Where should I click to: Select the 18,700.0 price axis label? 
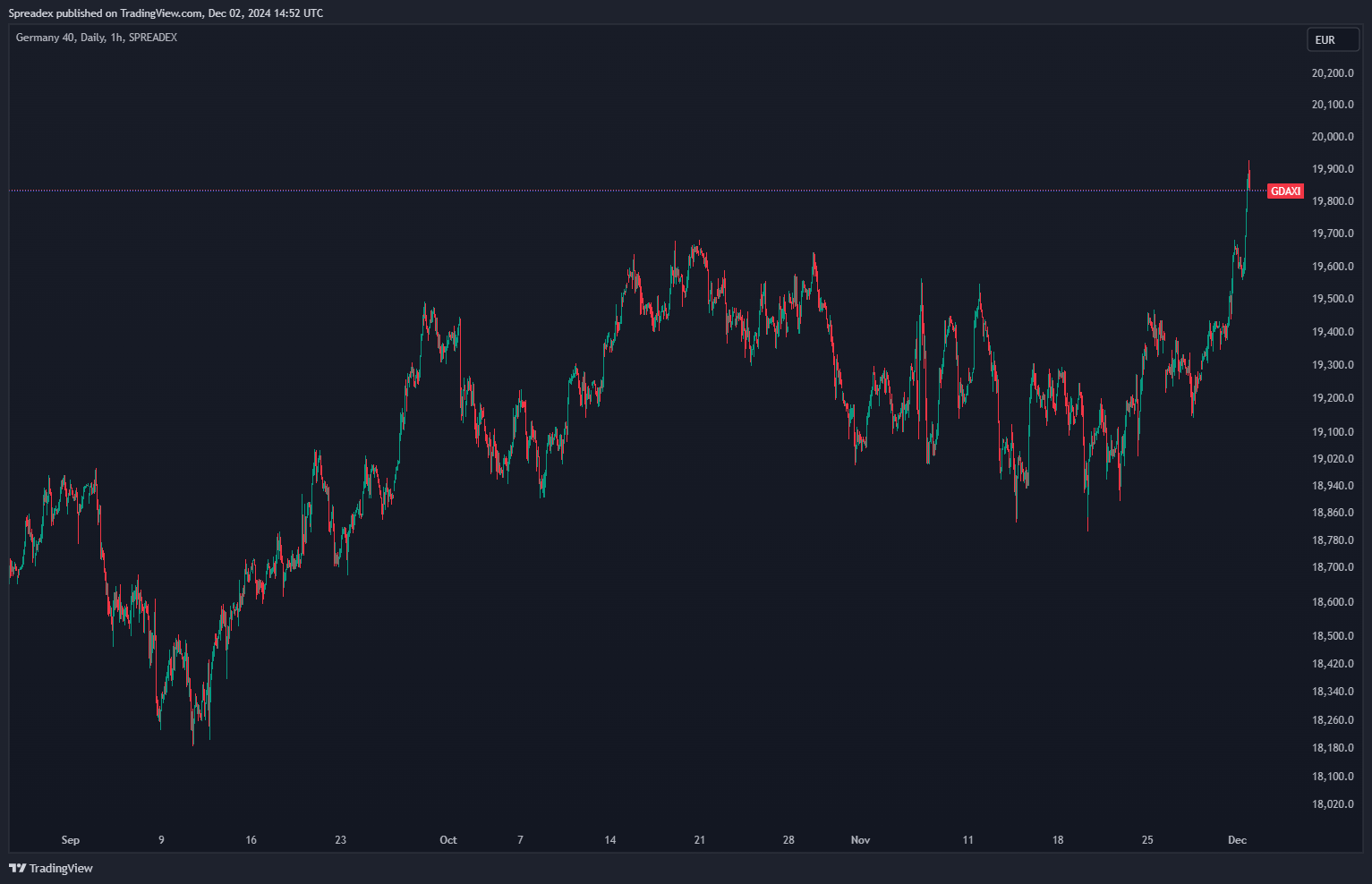coord(1333,567)
